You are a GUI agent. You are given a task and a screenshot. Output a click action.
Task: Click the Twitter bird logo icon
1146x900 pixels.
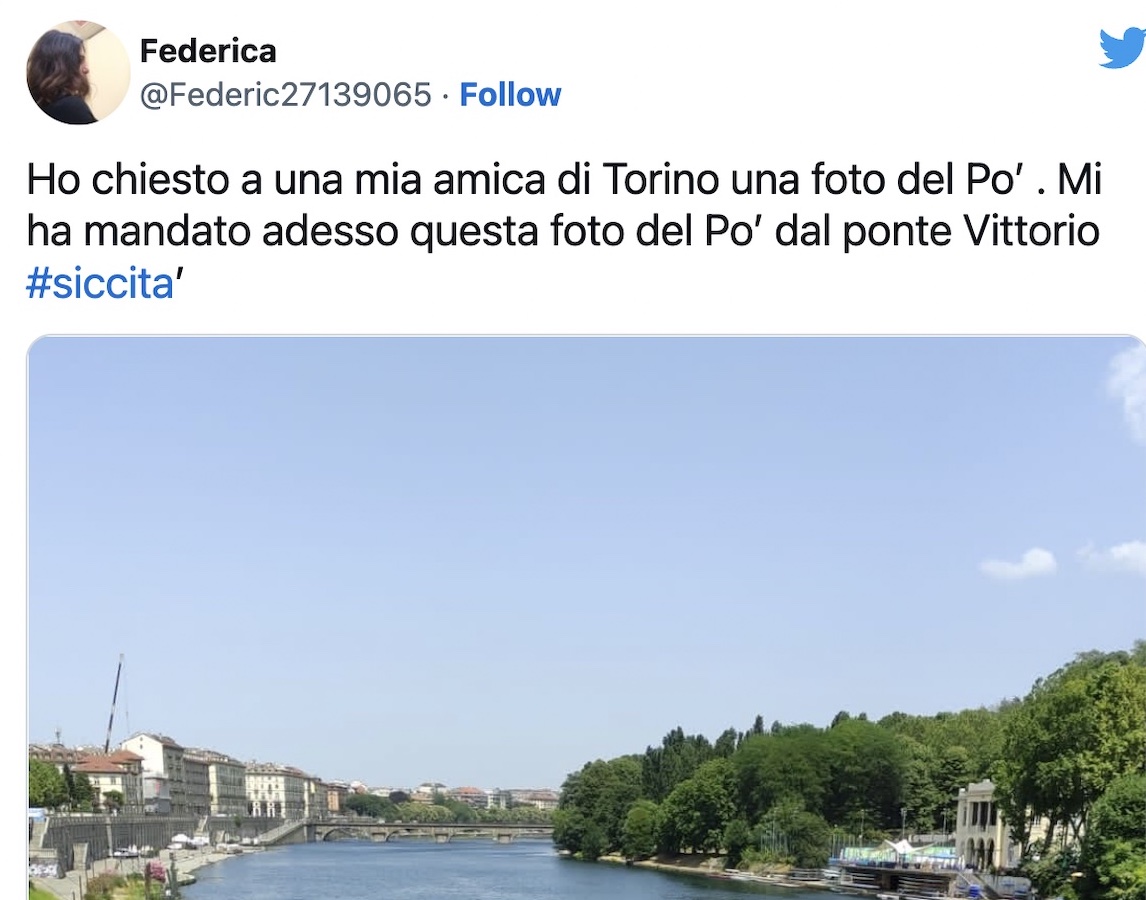click(x=1124, y=46)
